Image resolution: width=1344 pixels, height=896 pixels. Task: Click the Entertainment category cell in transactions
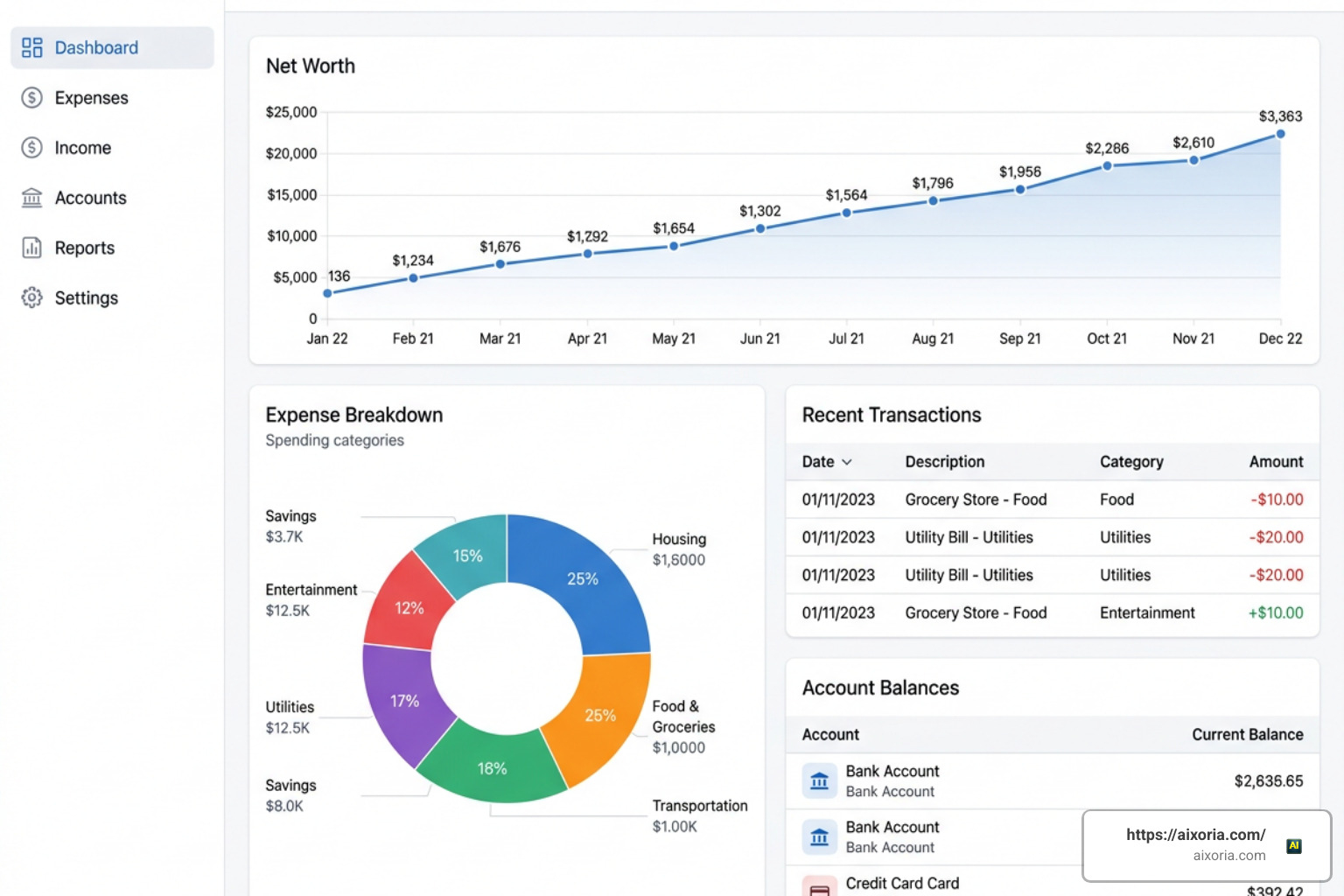click(x=1147, y=612)
